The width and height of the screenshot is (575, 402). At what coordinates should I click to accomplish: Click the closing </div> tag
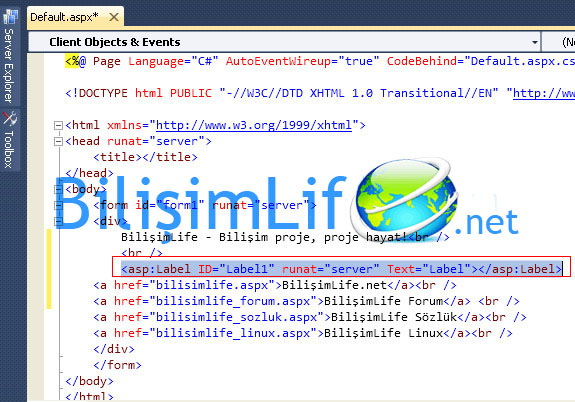pyautogui.click(x=114, y=349)
